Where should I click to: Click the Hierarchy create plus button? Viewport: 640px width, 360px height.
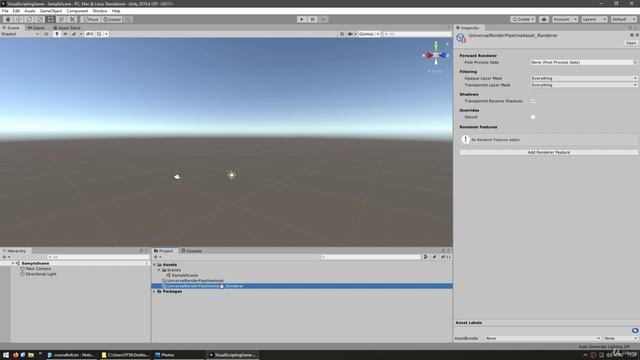click(x=6, y=257)
